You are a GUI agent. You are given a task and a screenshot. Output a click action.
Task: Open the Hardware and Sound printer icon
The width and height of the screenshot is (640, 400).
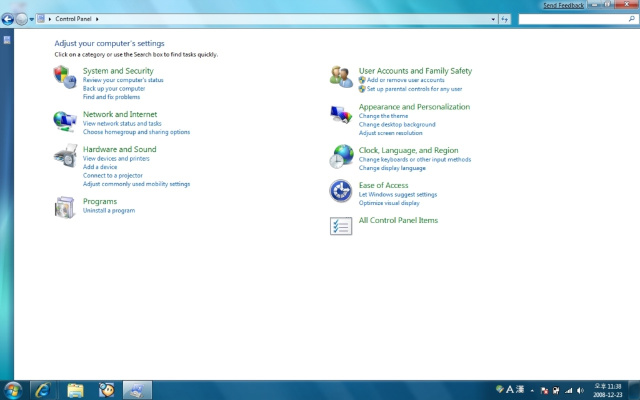(65, 156)
